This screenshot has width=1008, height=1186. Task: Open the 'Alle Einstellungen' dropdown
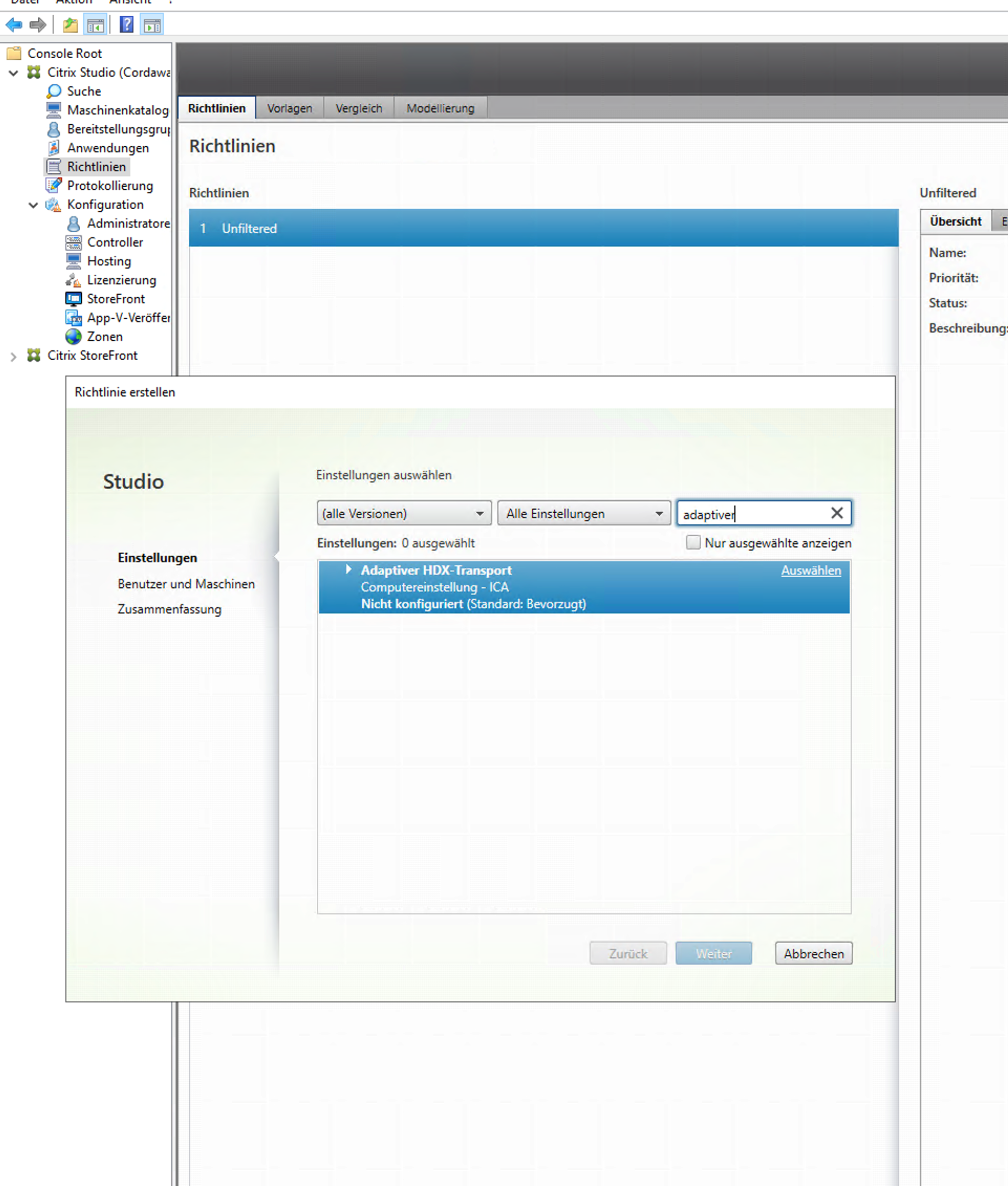[x=584, y=513]
